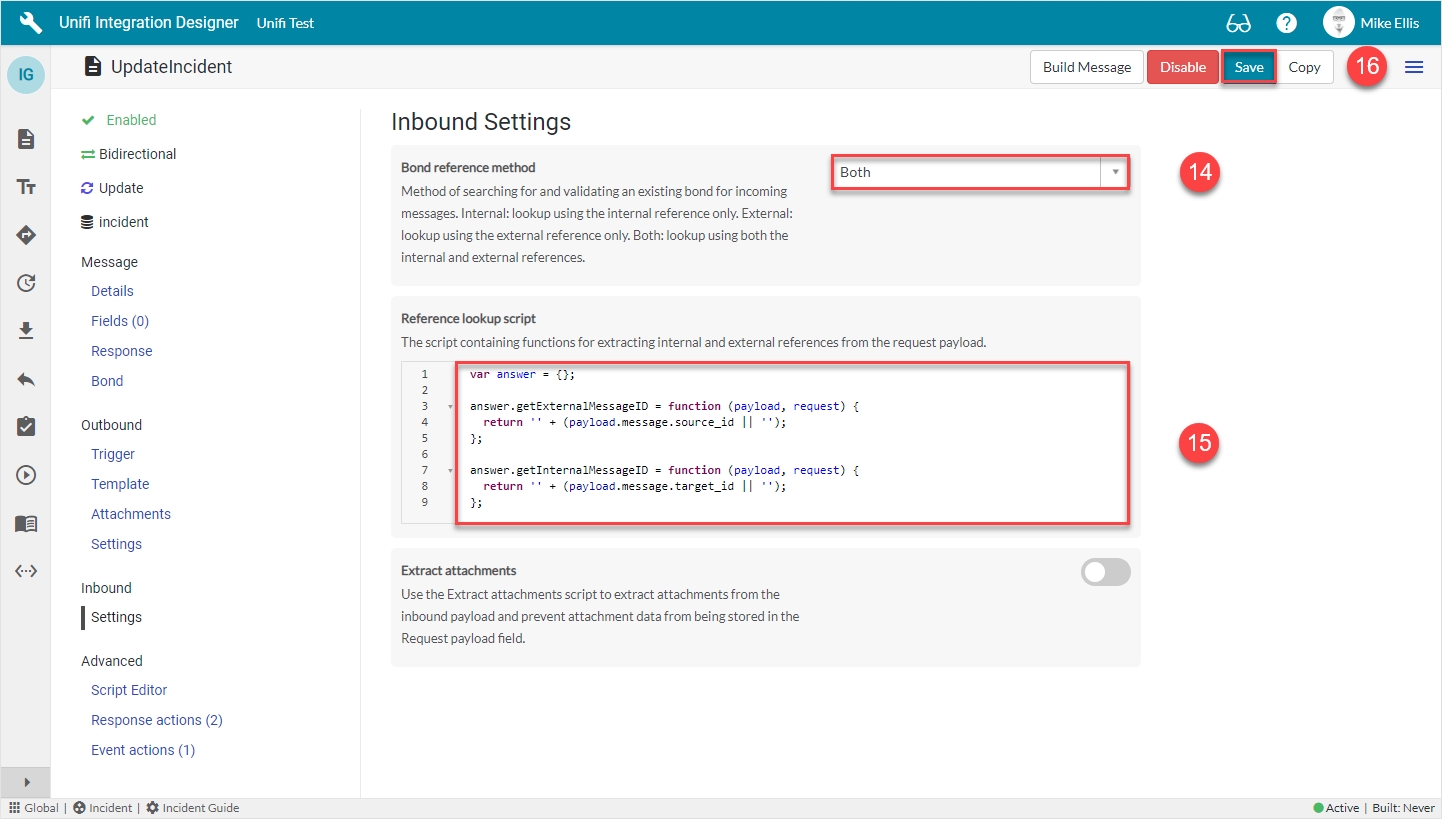Open Response actions (2) link

tap(156, 720)
